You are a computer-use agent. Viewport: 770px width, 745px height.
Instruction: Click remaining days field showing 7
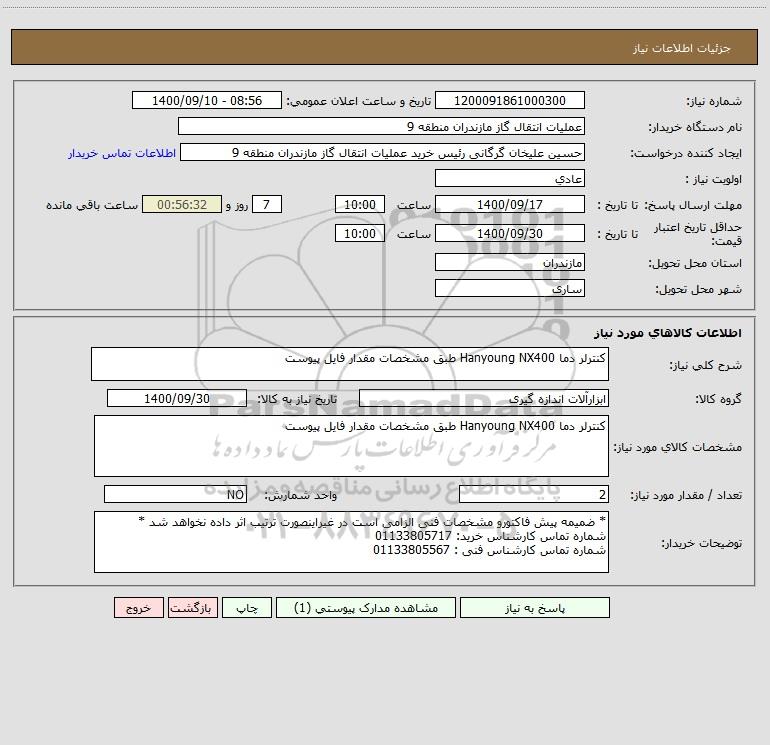tap(267, 204)
